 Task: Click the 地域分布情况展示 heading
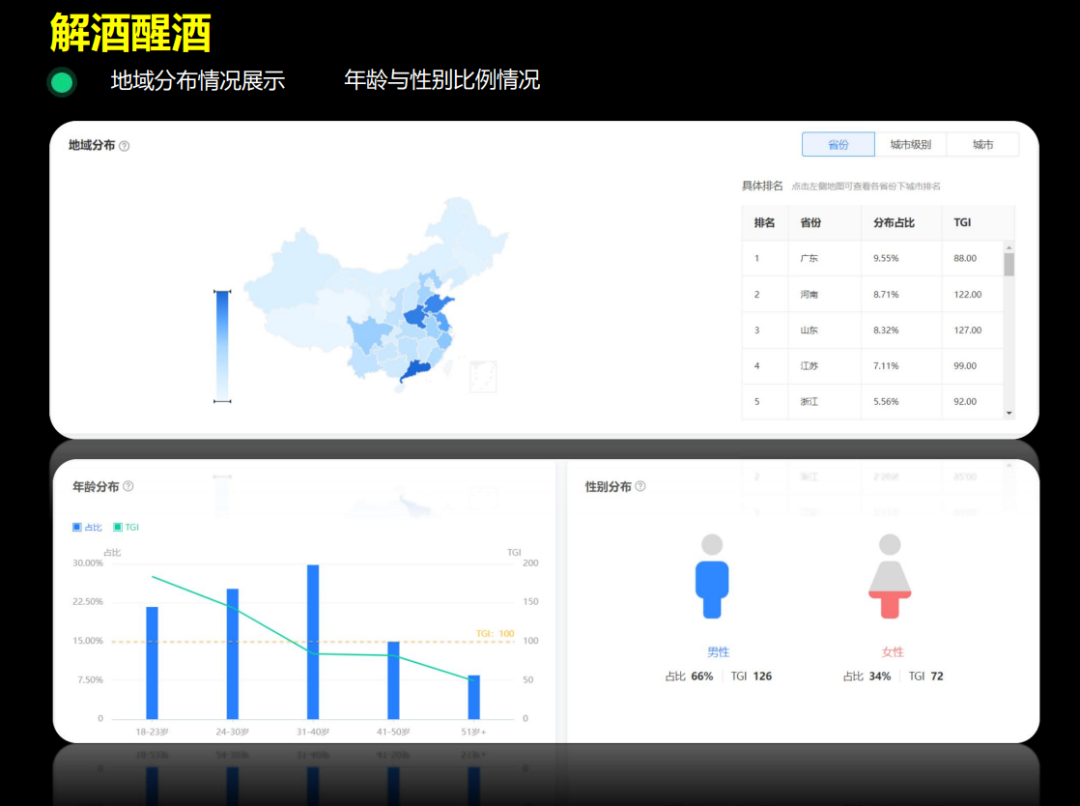point(198,81)
